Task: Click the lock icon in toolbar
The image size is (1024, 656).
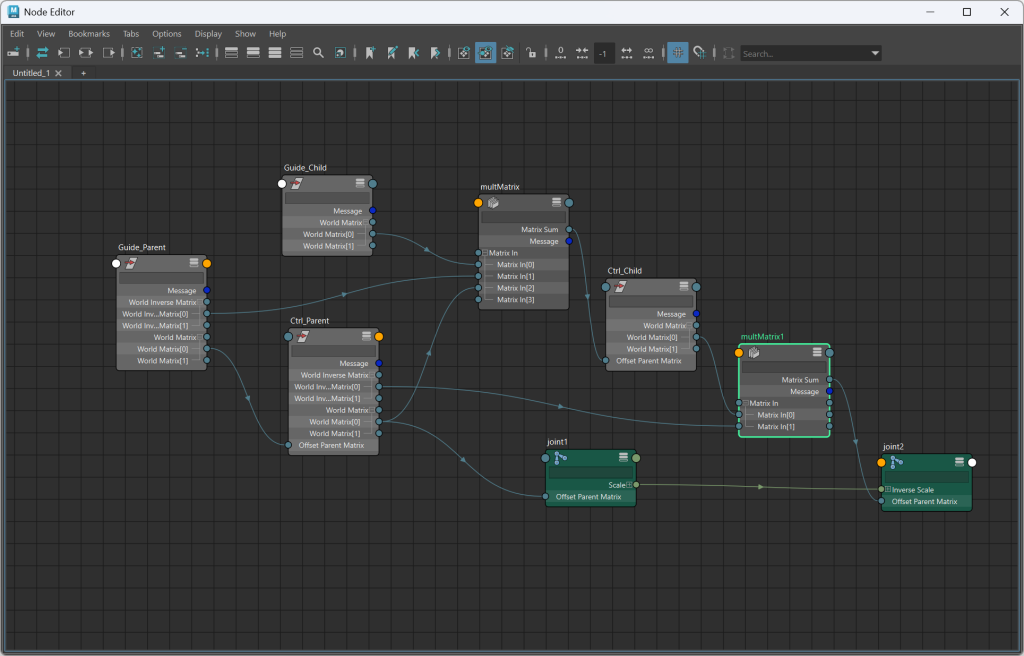Action: coord(532,53)
